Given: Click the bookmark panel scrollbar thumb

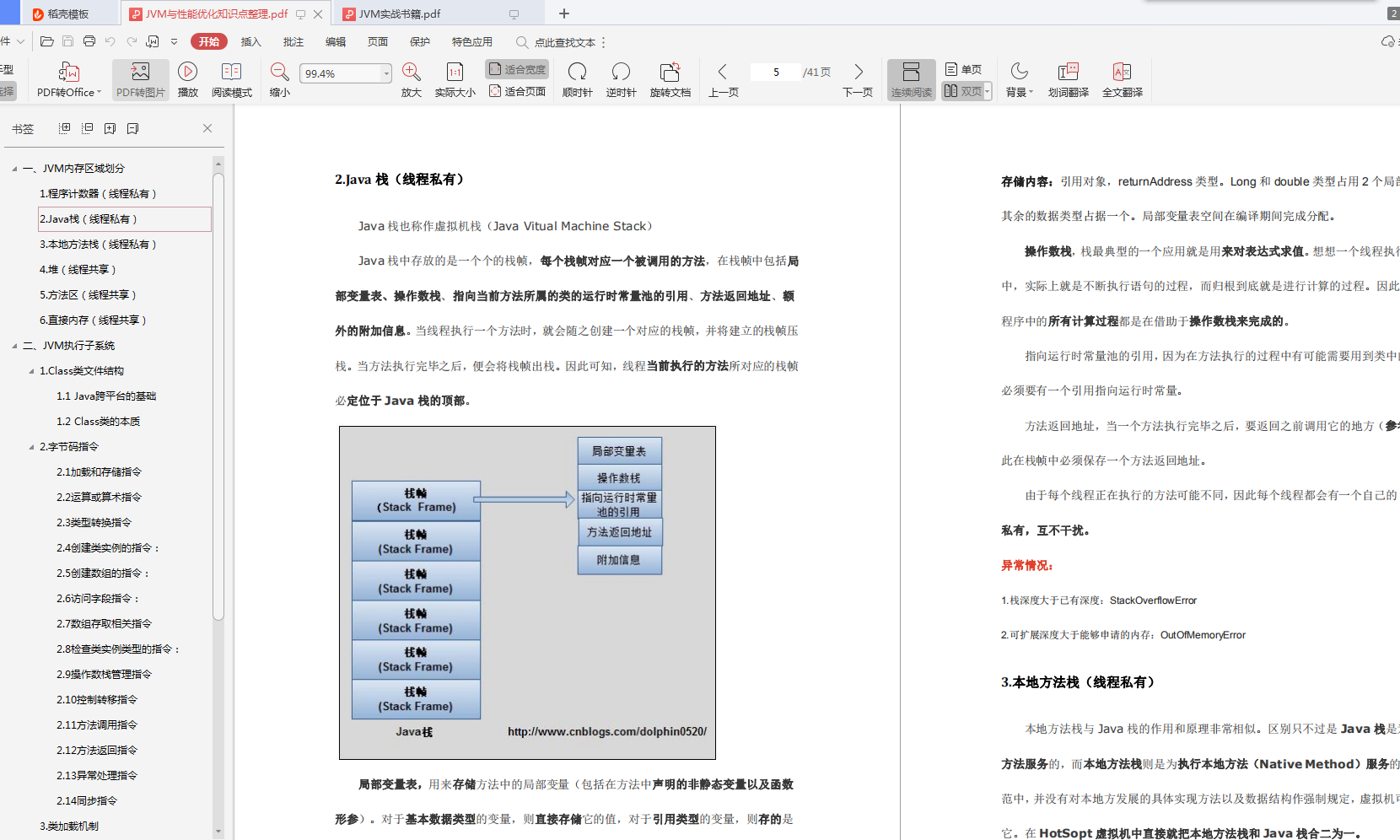Looking at the screenshot, I should (x=218, y=396).
